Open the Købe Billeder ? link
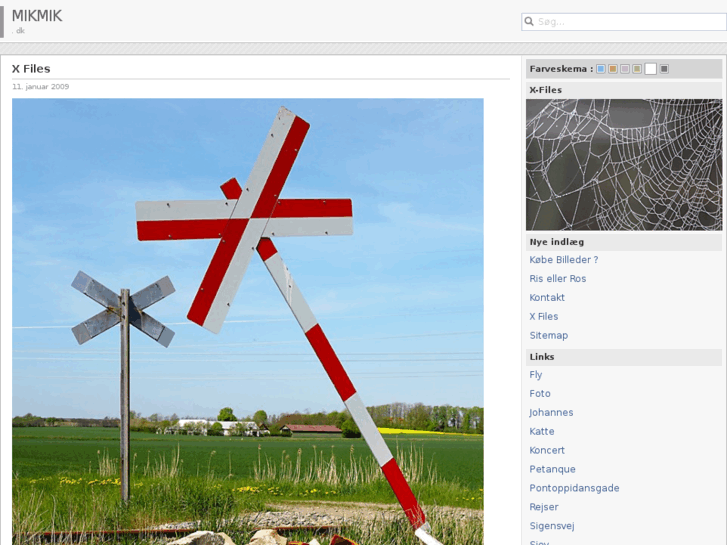Viewport: 727px width, 545px height. point(564,260)
